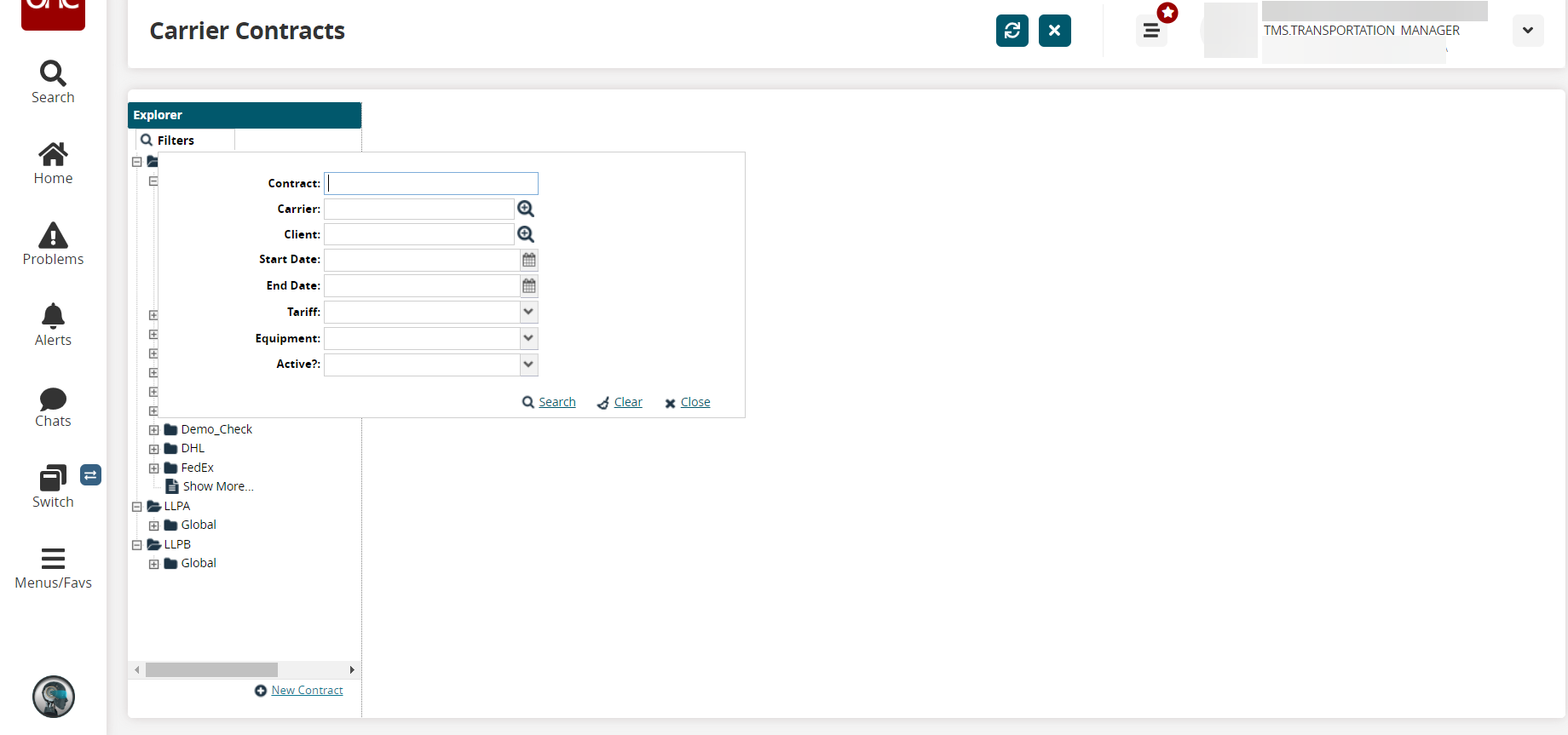Clear the filter fields
The width and height of the screenshot is (1568, 735).
[x=628, y=402]
